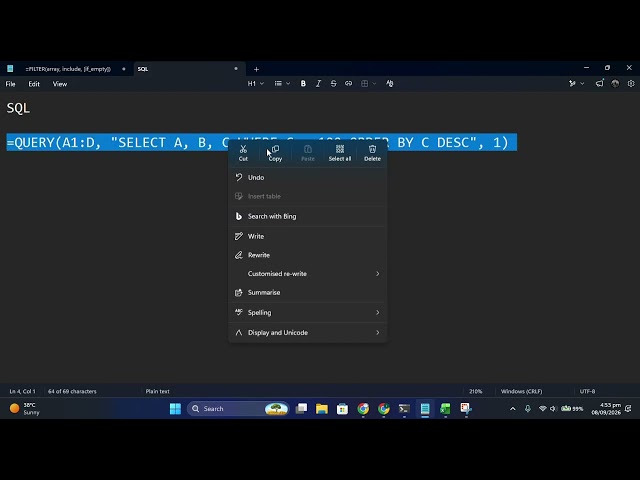
Task: Click the Windows (CRLF) line ending status
Action: 522,391
